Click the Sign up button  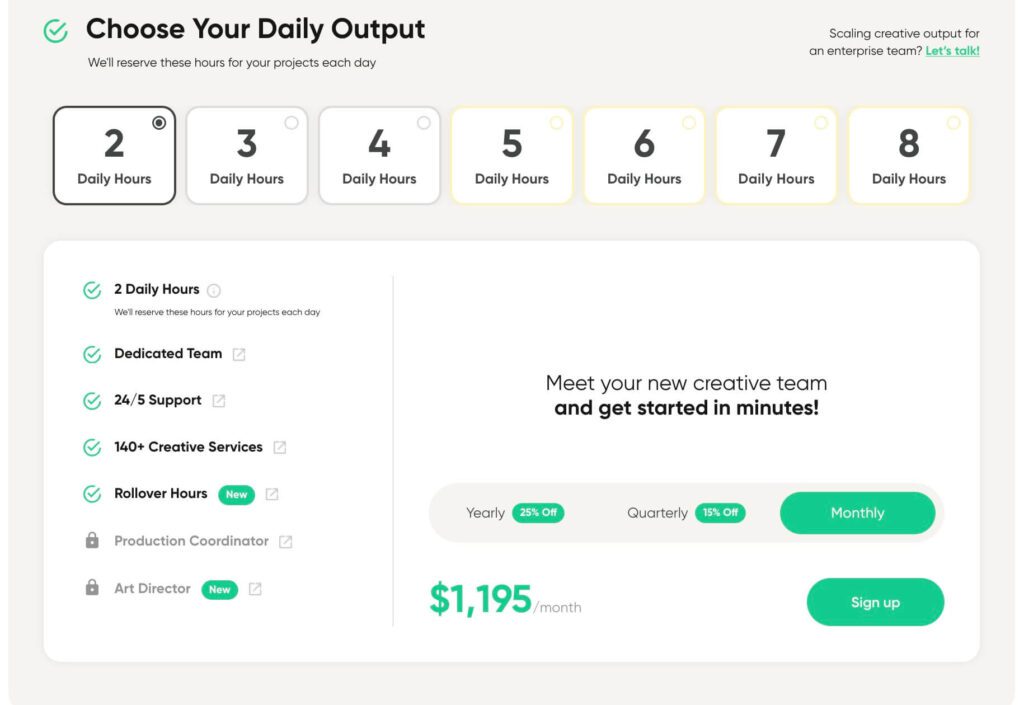pos(875,602)
